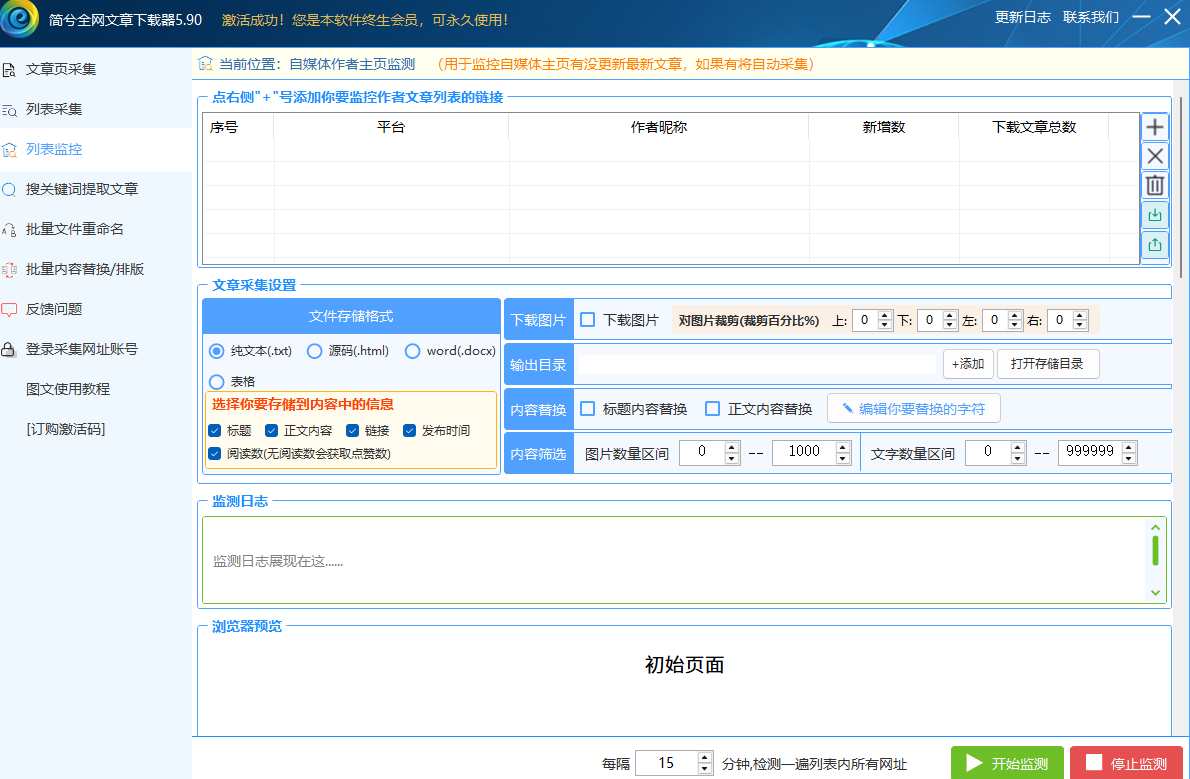Switch to 搜关键词提取文章 section

tap(81, 189)
